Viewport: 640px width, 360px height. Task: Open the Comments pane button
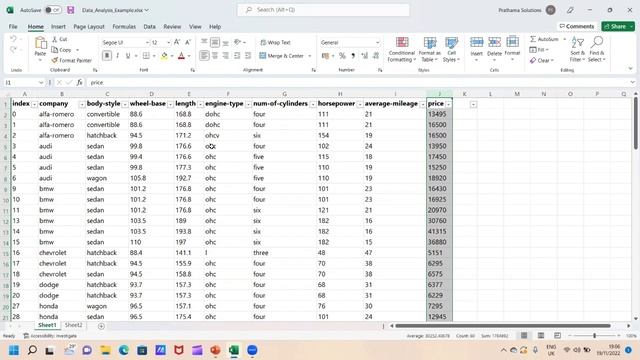577,26
